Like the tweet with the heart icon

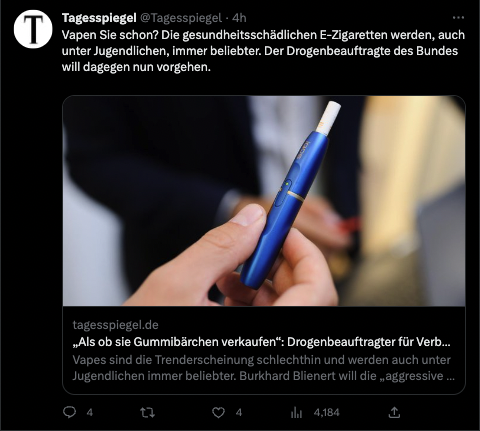[x=218, y=413]
